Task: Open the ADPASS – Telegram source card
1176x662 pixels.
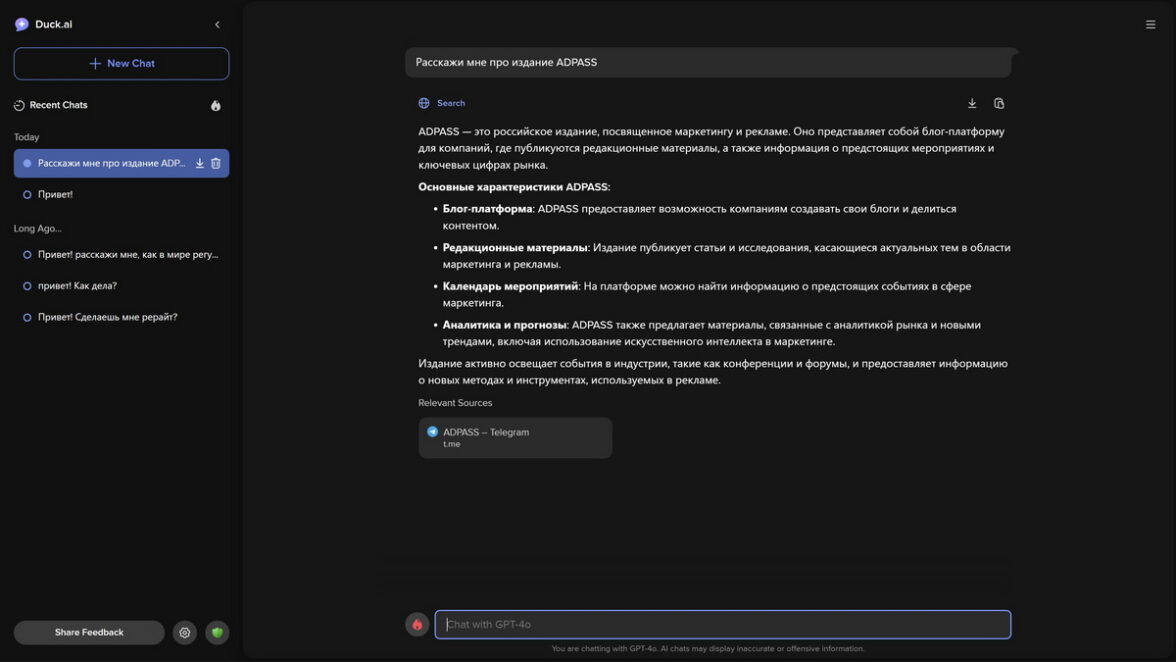Action: 515,438
